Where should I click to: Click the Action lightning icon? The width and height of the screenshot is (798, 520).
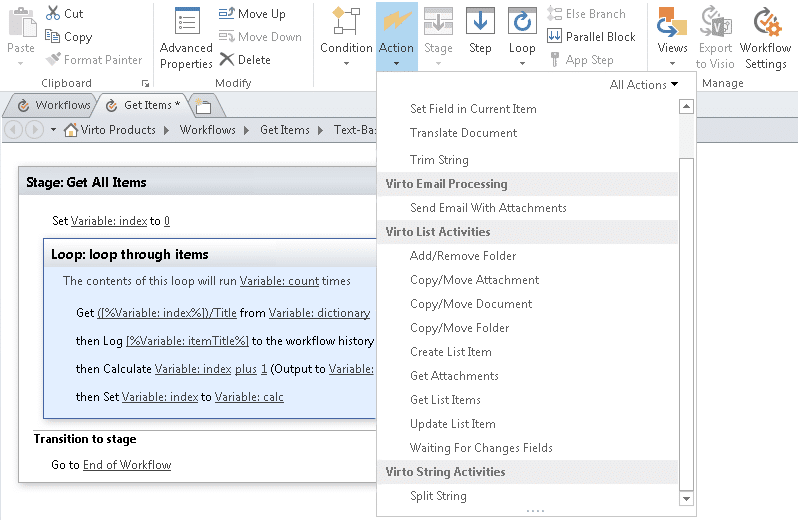click(396, 21)
